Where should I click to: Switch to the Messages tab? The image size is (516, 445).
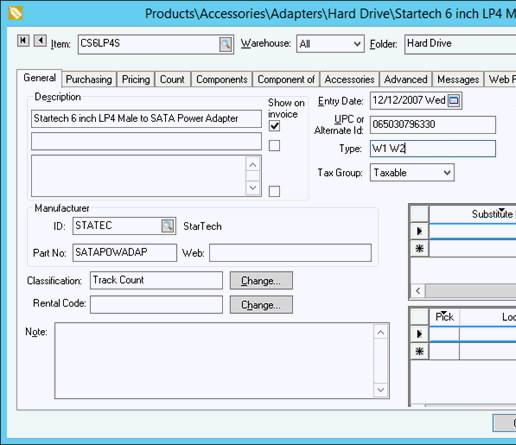tap(458, 80)
